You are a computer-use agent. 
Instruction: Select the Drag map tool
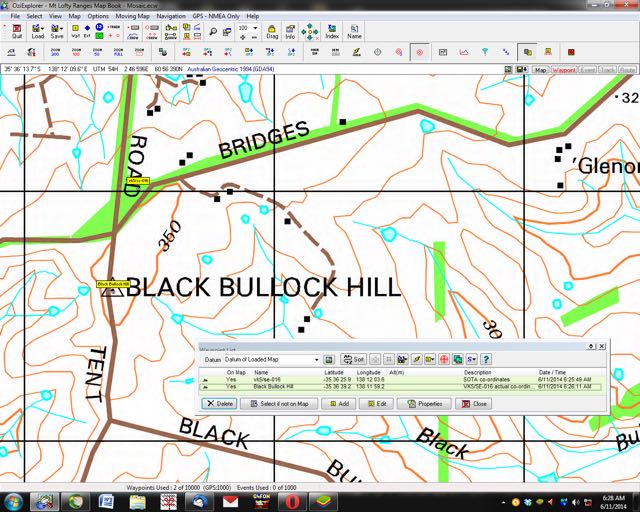pyautogui.click(x=272, y=32)
